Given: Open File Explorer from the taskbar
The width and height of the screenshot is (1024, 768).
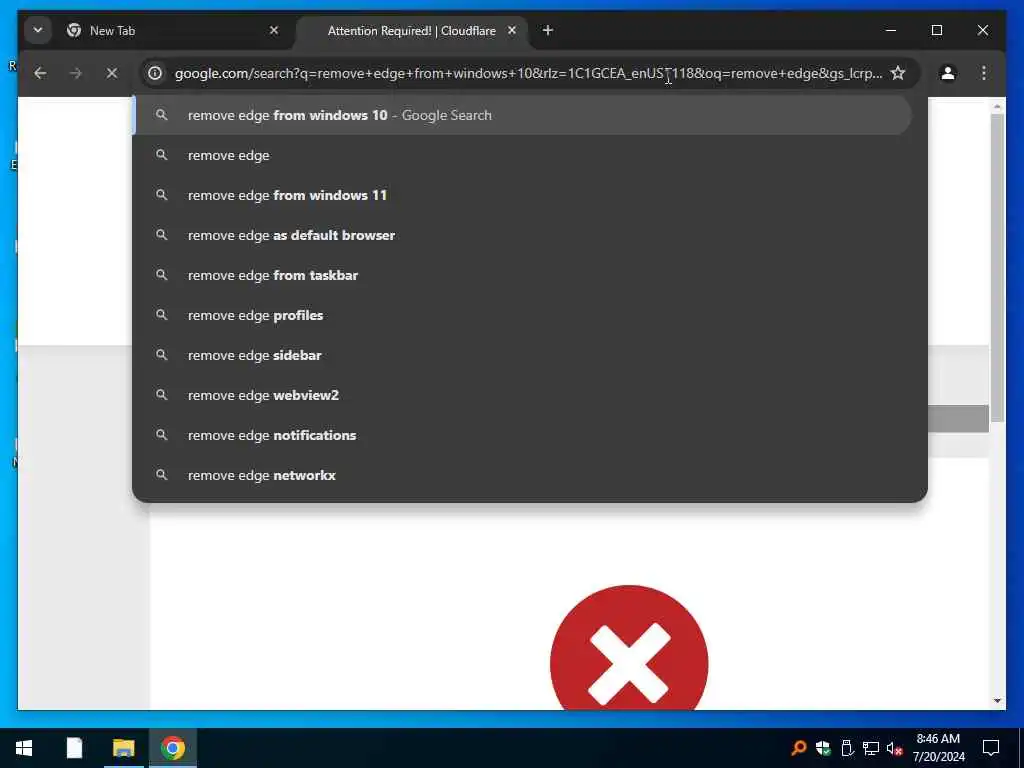Looking at the screenshot, I should pos(123,748).
